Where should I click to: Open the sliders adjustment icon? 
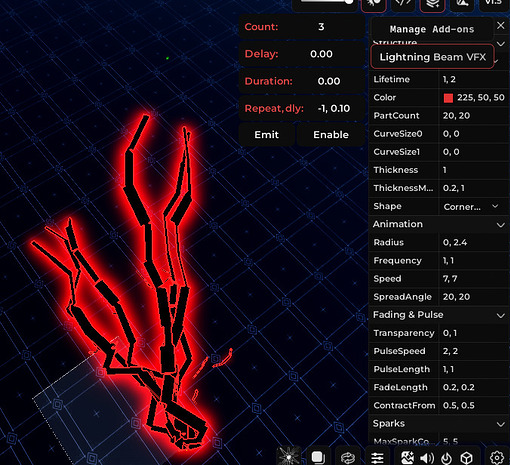pyautogui.click(x=377, y=457)
